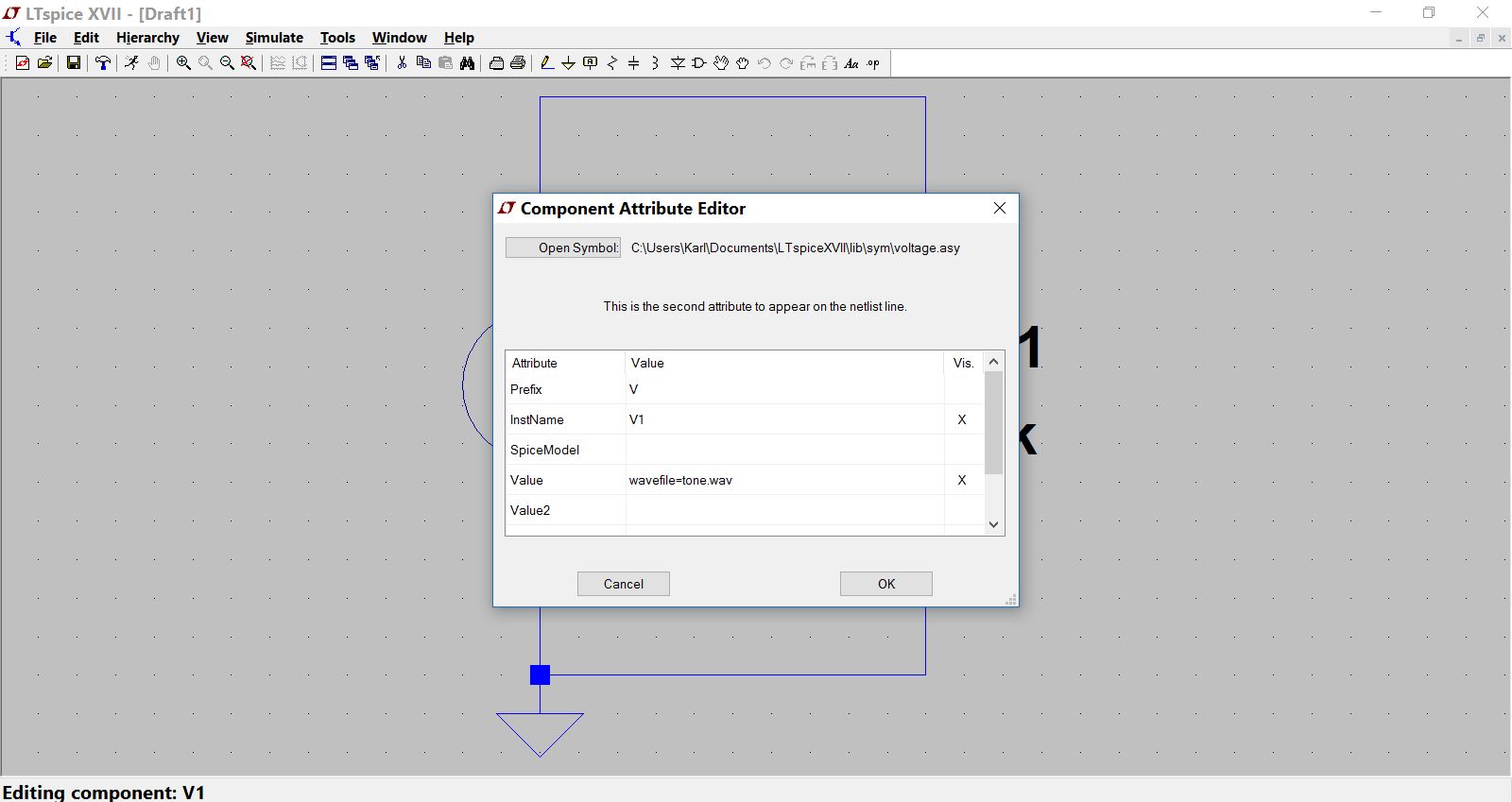Click the Undo arrow icon

pyautogui.click(x=765, y=63)
